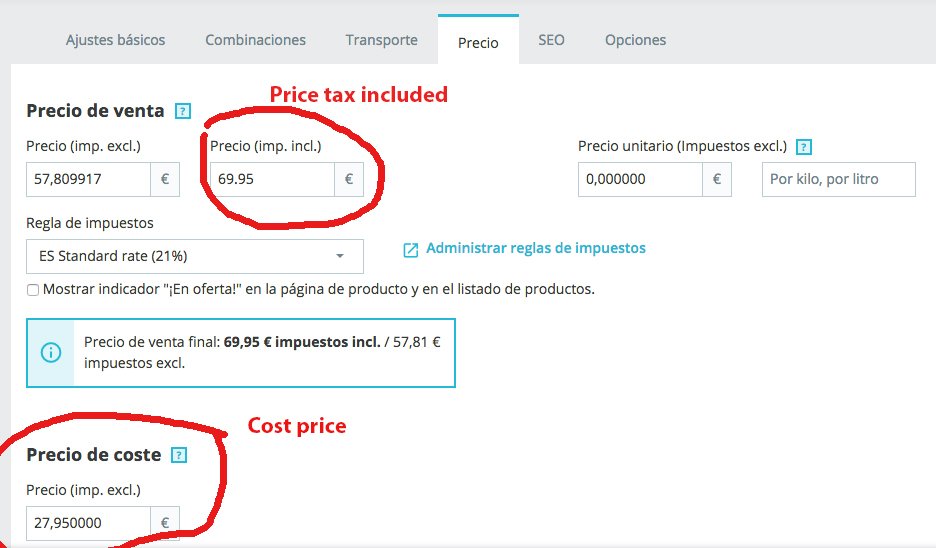Click cost price field showing 27,950000
The width and height of the screenshot is (936, 548).
click(x=88, y=523)
